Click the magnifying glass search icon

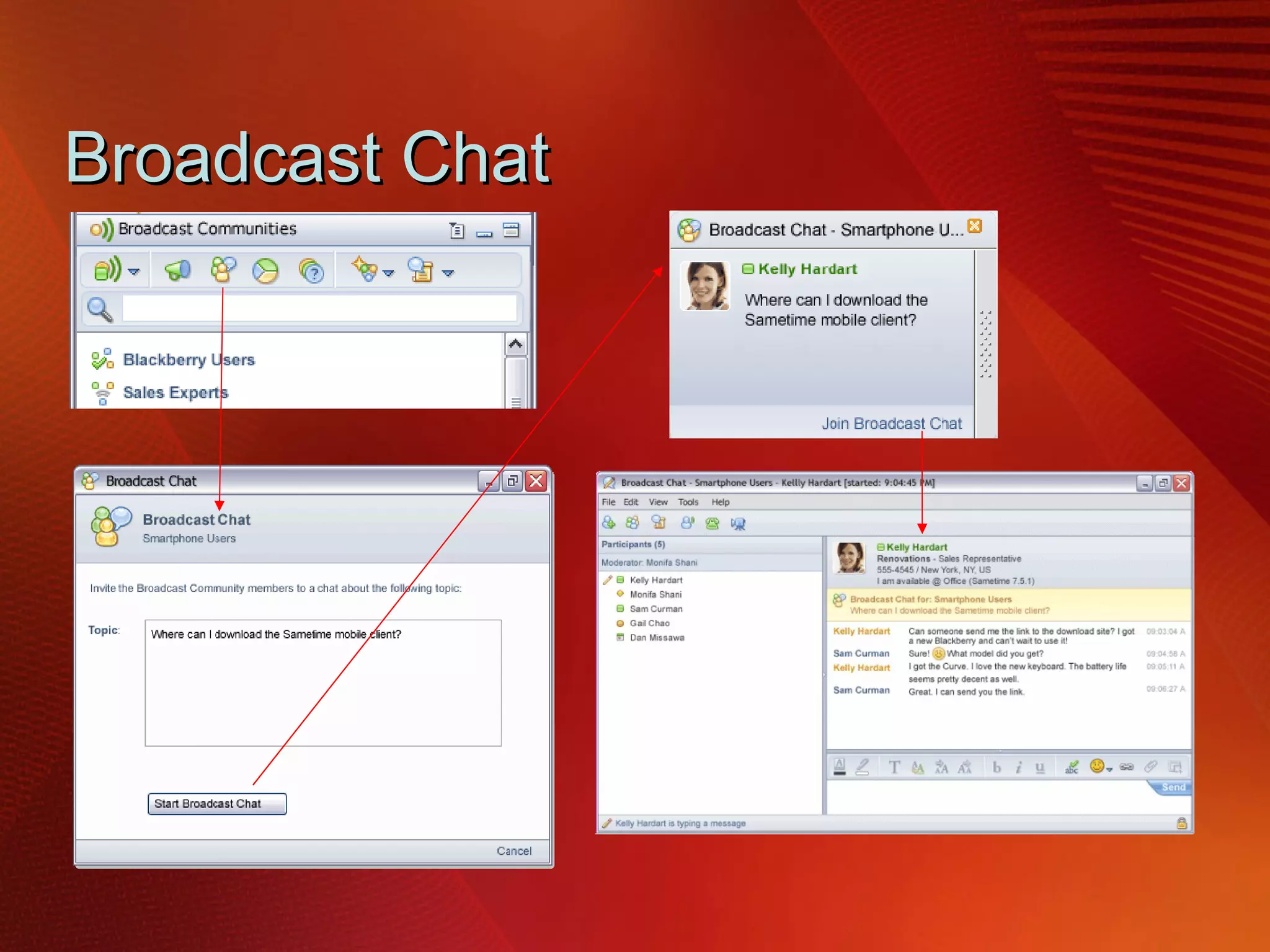coord(100,309)
